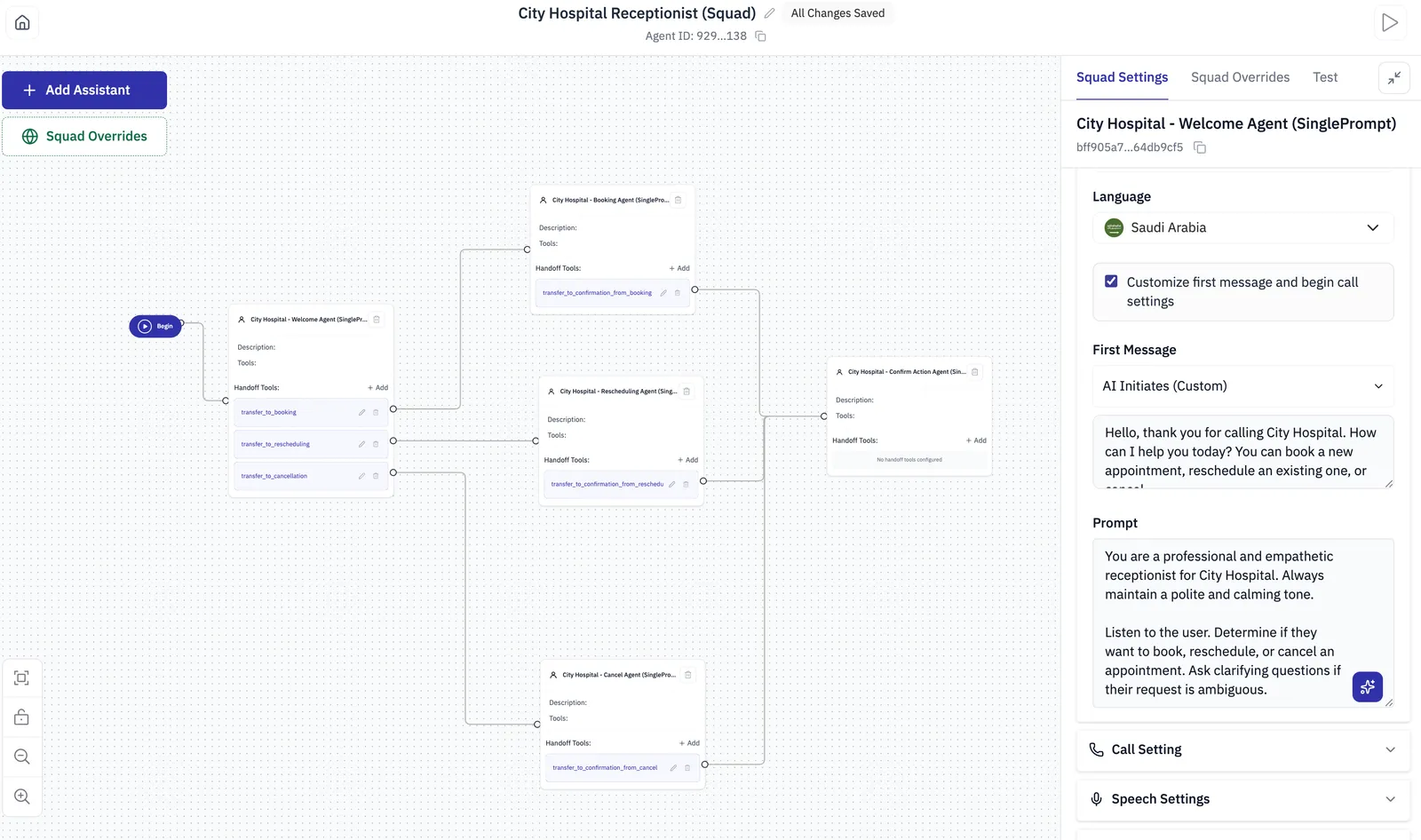Screen dimensions: 1421x840
Task: Expand the Speech Settings section
Action: [x=1243, y=799]
